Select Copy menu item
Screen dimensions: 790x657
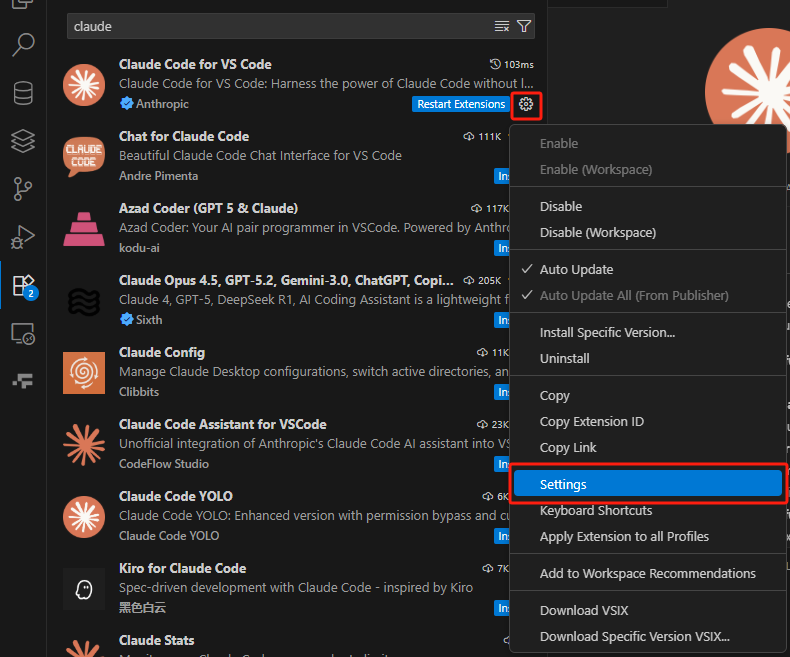pyautogui.click(x=648, y=396)
